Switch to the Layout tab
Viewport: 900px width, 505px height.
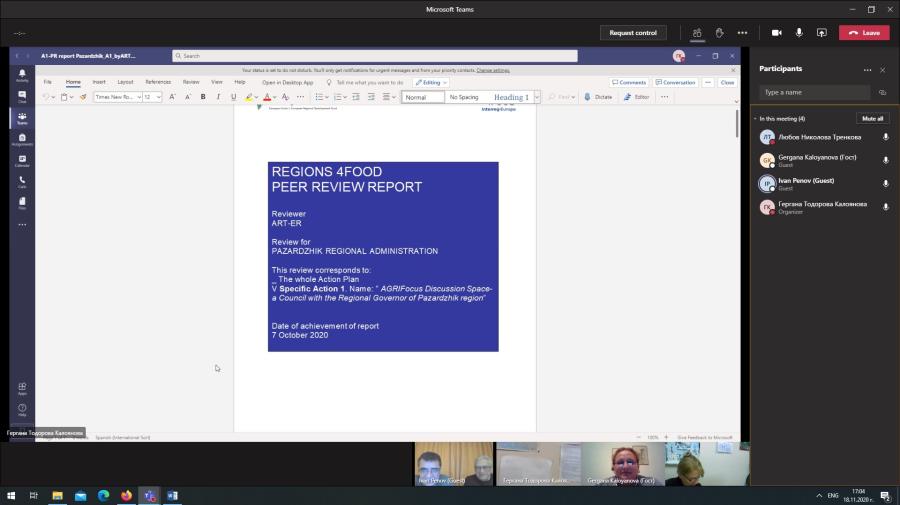[125, 82]
